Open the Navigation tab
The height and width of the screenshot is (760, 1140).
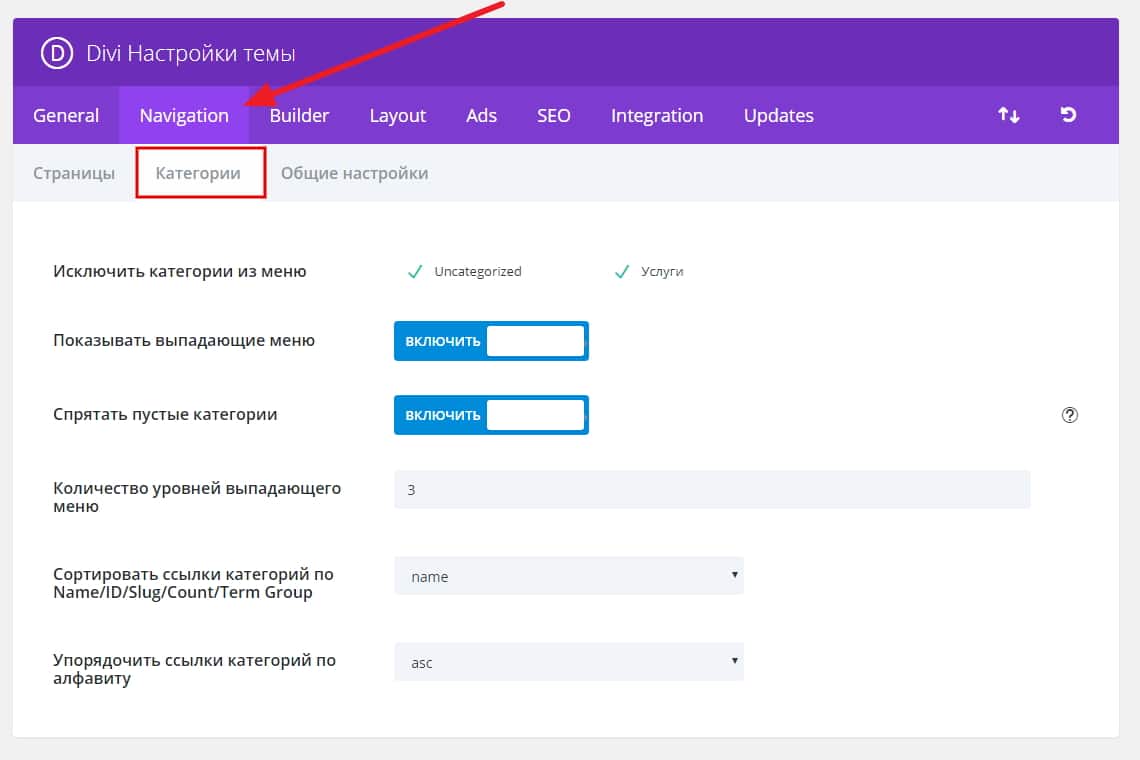(184, 115)
